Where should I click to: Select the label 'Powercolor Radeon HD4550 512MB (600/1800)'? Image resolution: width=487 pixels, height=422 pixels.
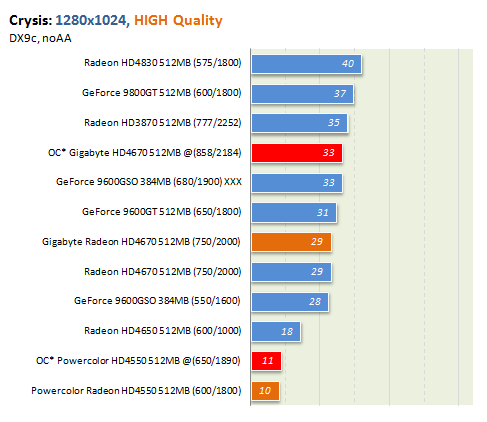point(136,390)
